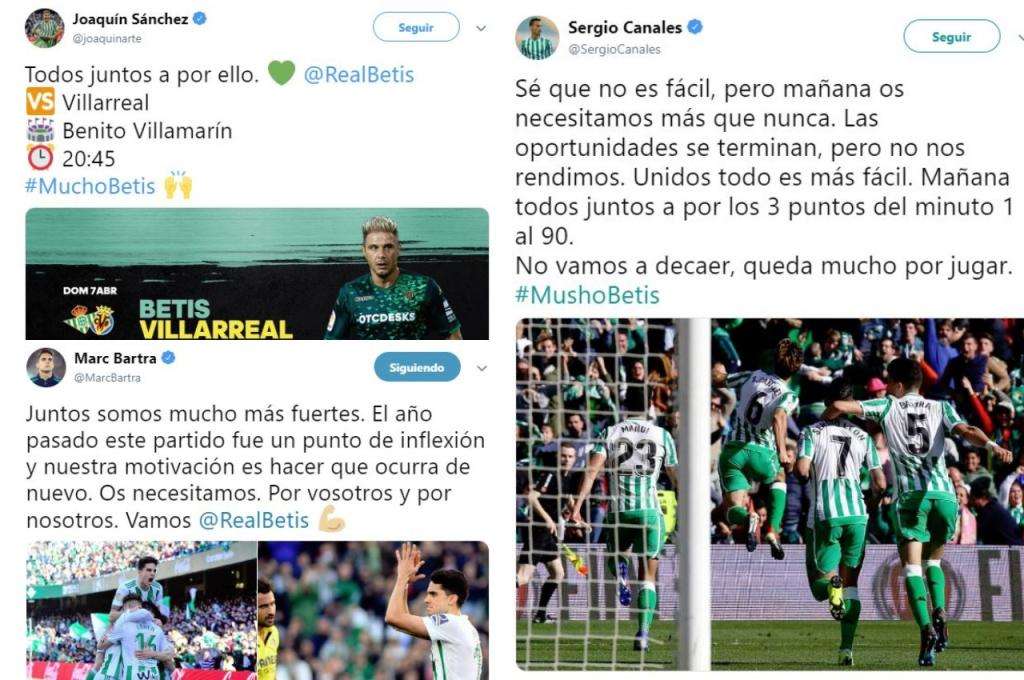Click the flexed biceps emoji in Bartra's tweet

click(332, 519)
